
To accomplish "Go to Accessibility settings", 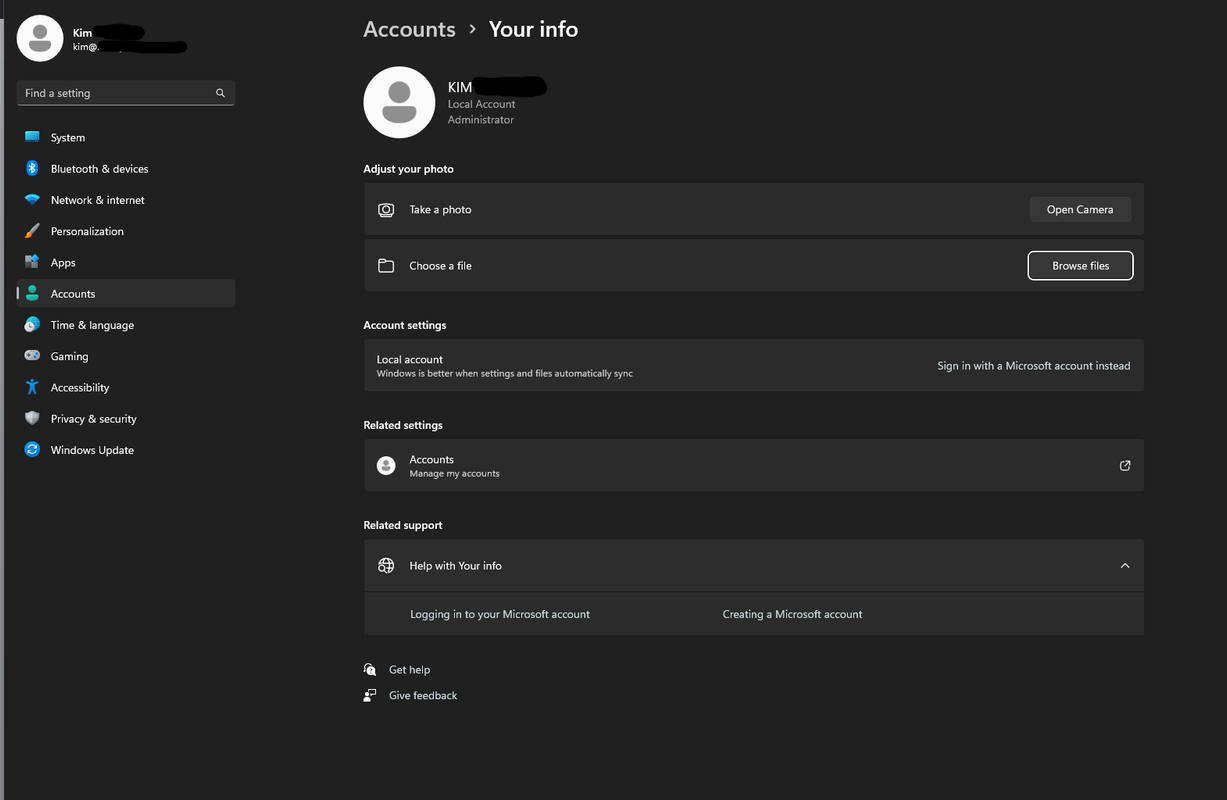I will click(x=126, y=387).
